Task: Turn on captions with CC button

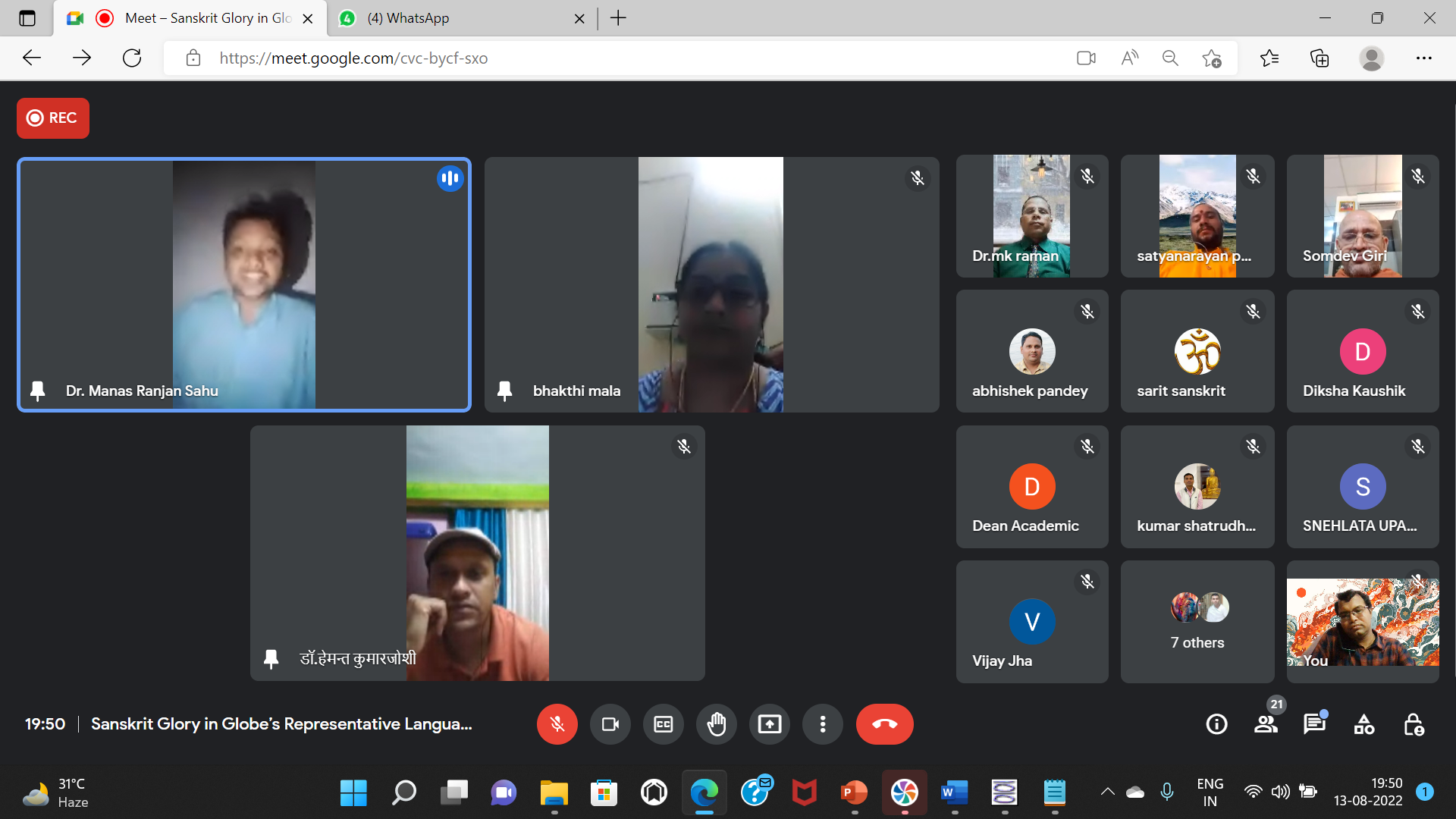Action: 663,724
